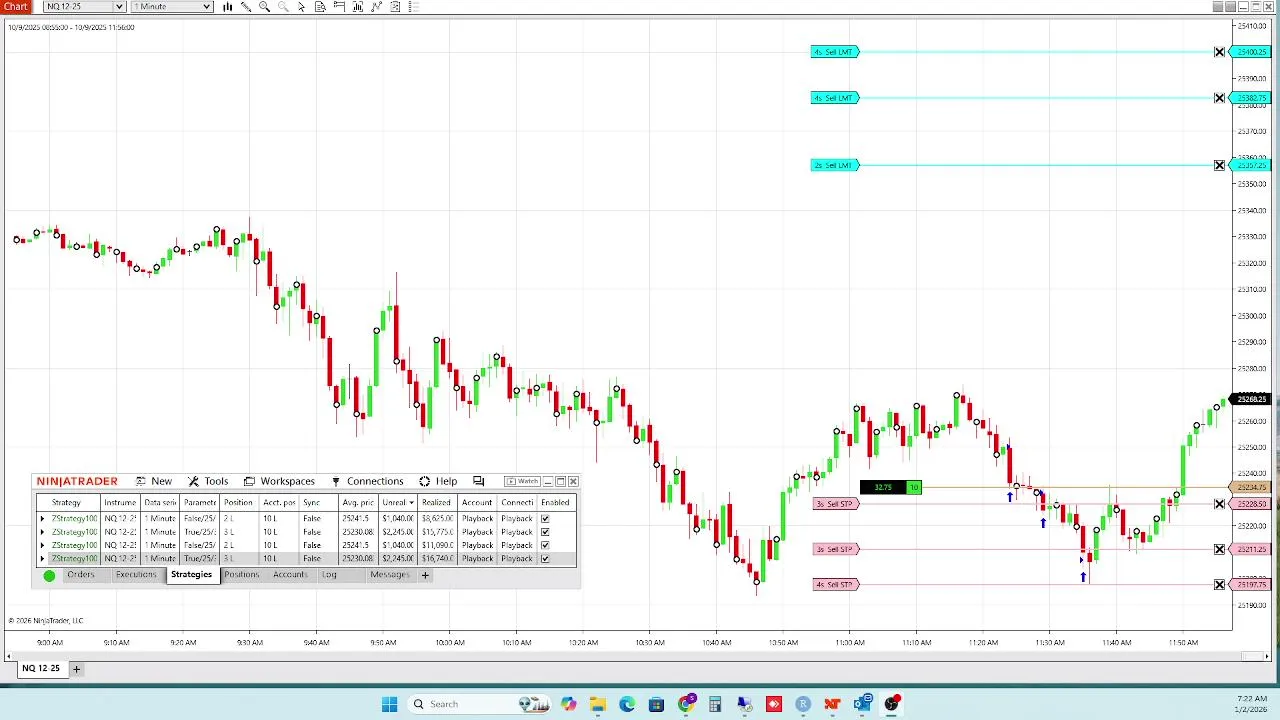Click the 4s Sell STP order label
1280x720 pixels.
834,584
